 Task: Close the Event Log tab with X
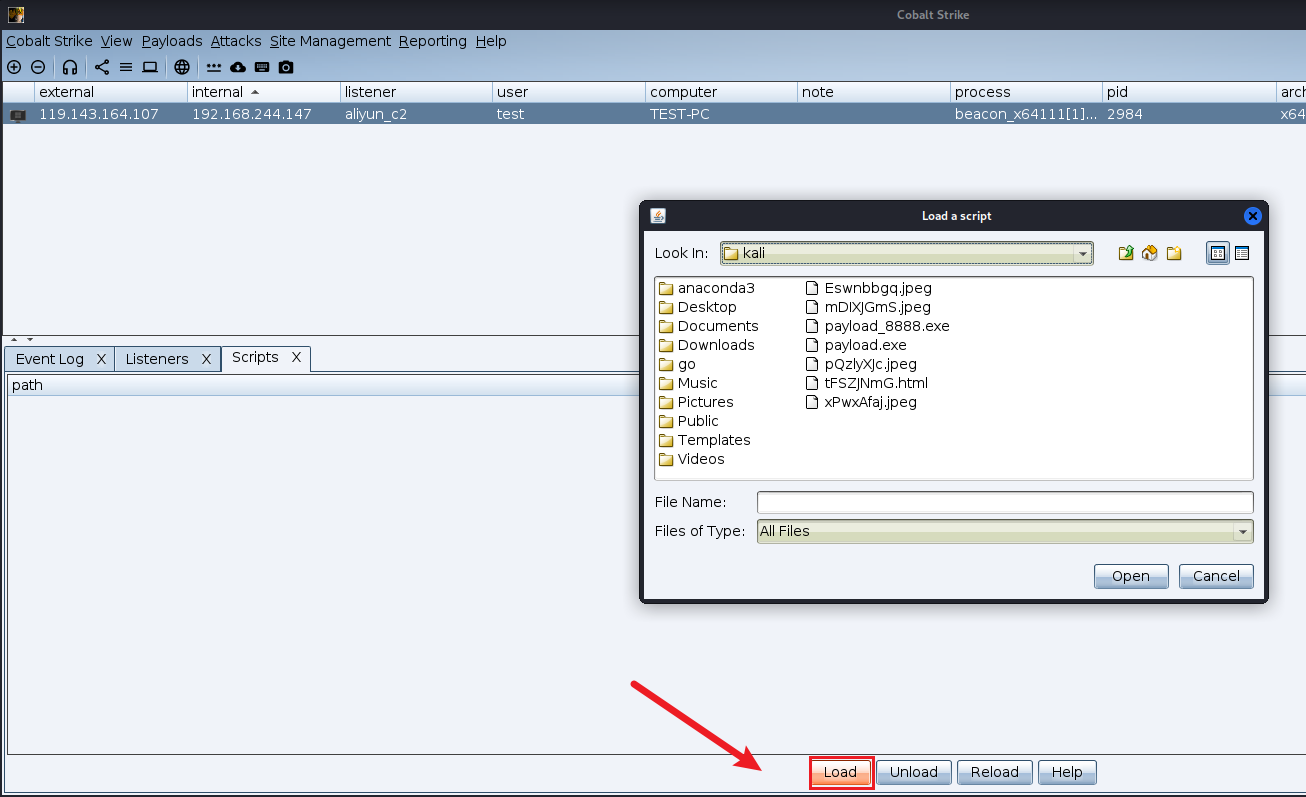pos(101,359)
